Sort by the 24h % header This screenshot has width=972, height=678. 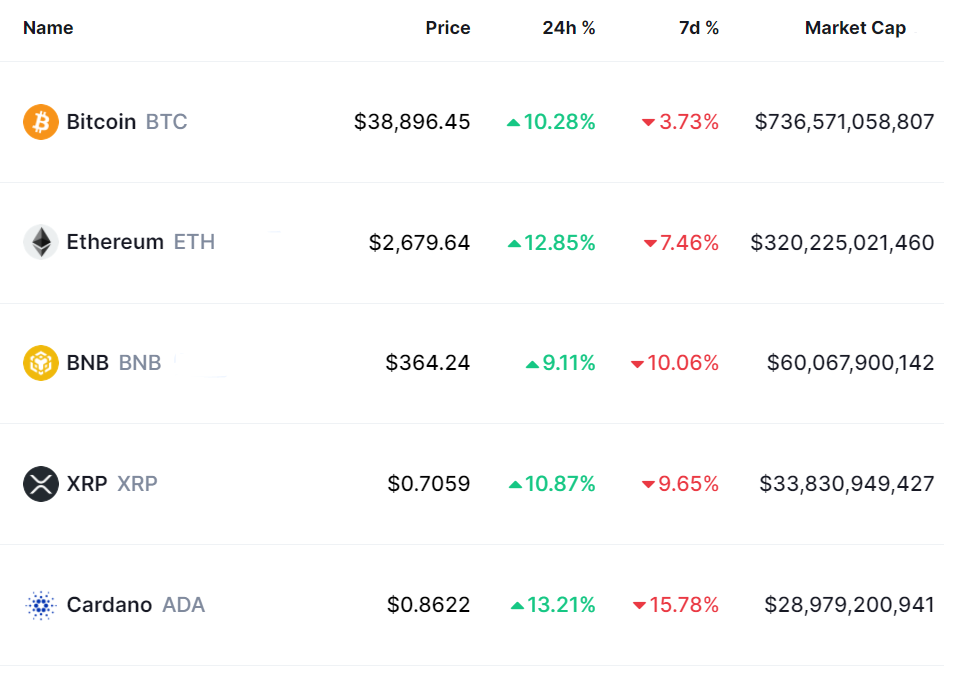click(569, 28)
